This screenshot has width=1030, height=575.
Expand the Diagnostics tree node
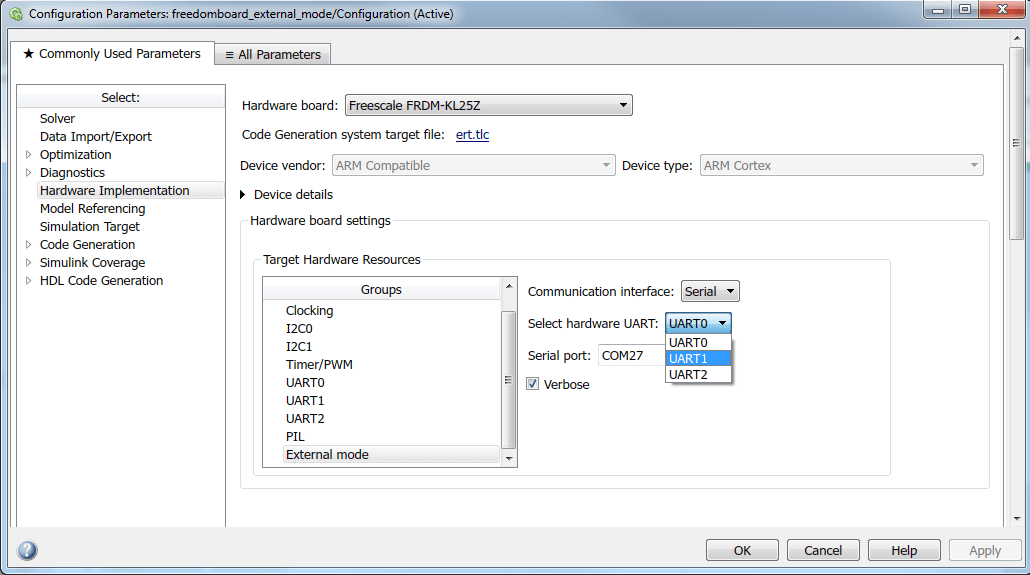pos(28,172)
